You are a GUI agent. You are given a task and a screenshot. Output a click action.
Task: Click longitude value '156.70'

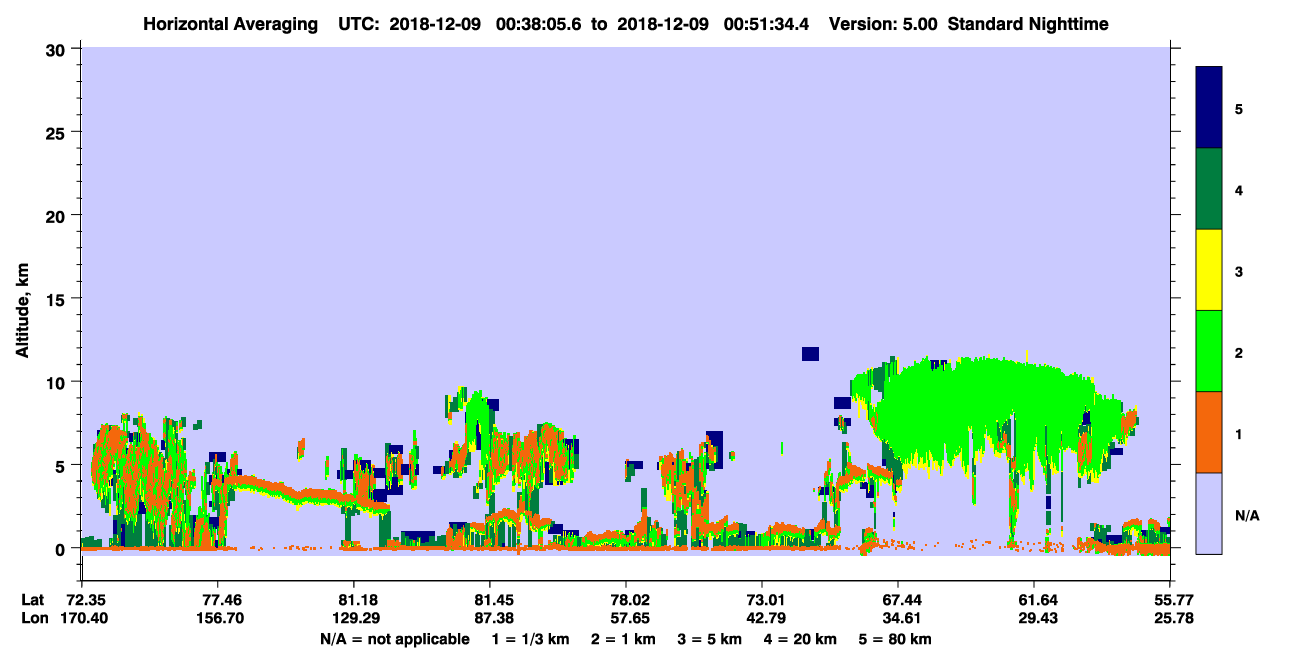218,618
